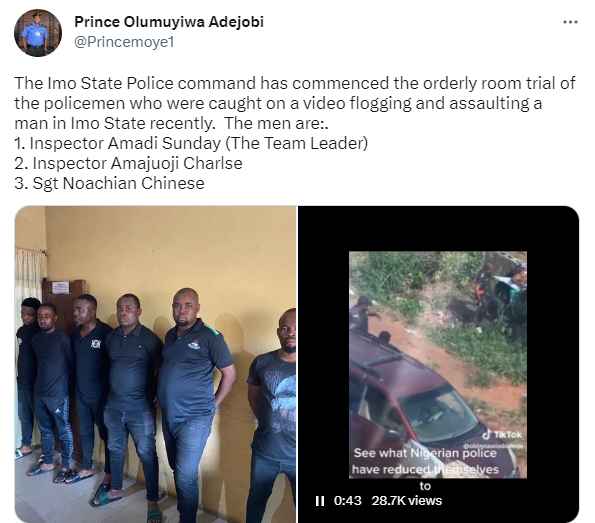This screenshot has width=595, height=523.
Task: Select the 'Sgt Noachian Chinese' line of text
Action: [109, 184]
